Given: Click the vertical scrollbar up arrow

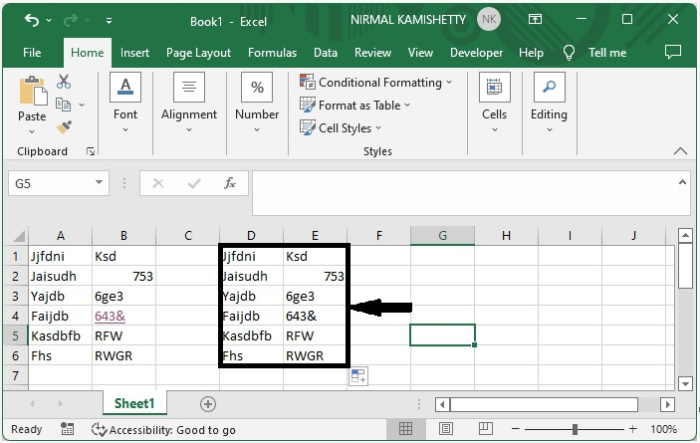Looking at the screenshot, I should click(x=685, y=235).
